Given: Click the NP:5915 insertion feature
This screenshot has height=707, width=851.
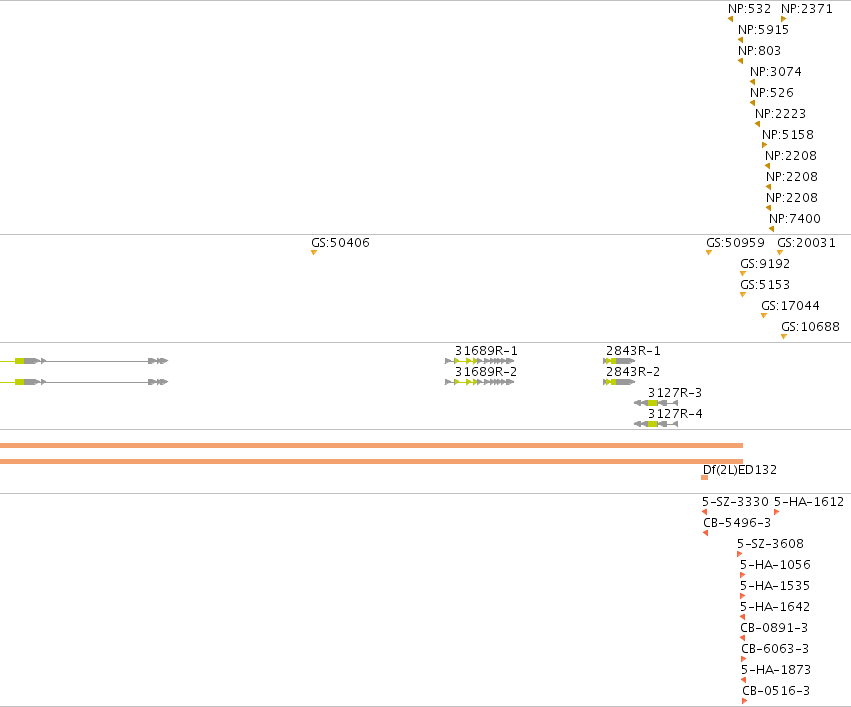Looking at the screenshot, I should coord(763,30).
